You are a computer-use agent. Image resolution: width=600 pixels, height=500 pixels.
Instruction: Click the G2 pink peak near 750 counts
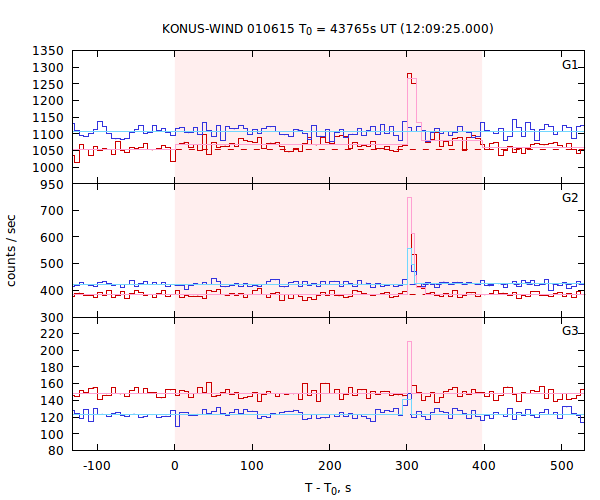click(409, 198)
